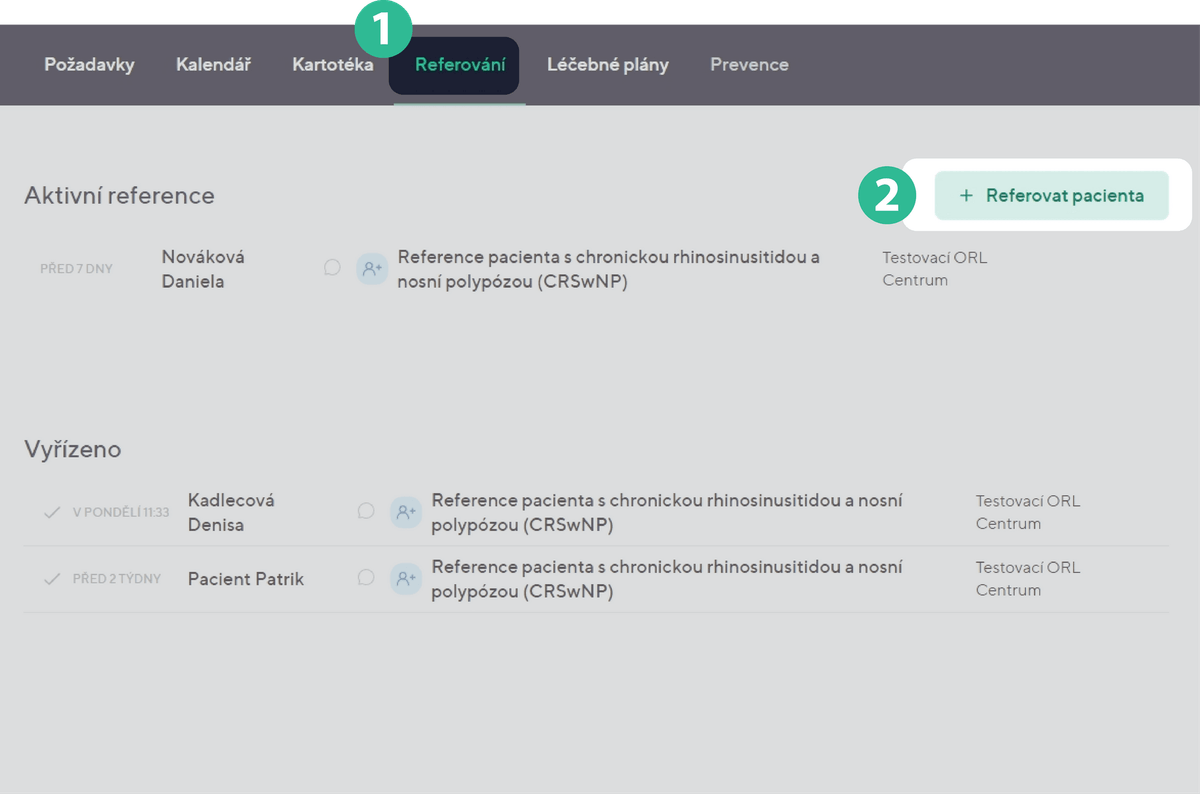The width and height of the screenshot is (1200, 794).
Task: Click the checkmark icon beside 'Před 2 týdny'
Action: (x=52, y=579)
